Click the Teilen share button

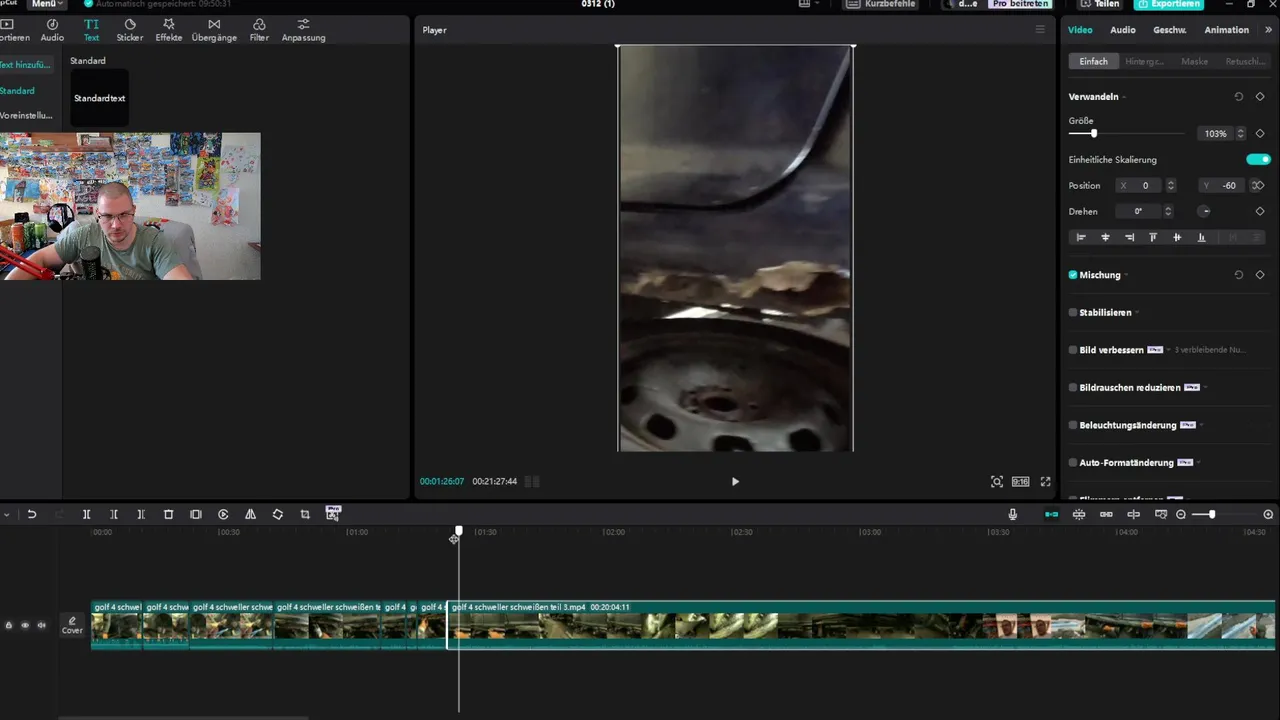coord(1100,4)
